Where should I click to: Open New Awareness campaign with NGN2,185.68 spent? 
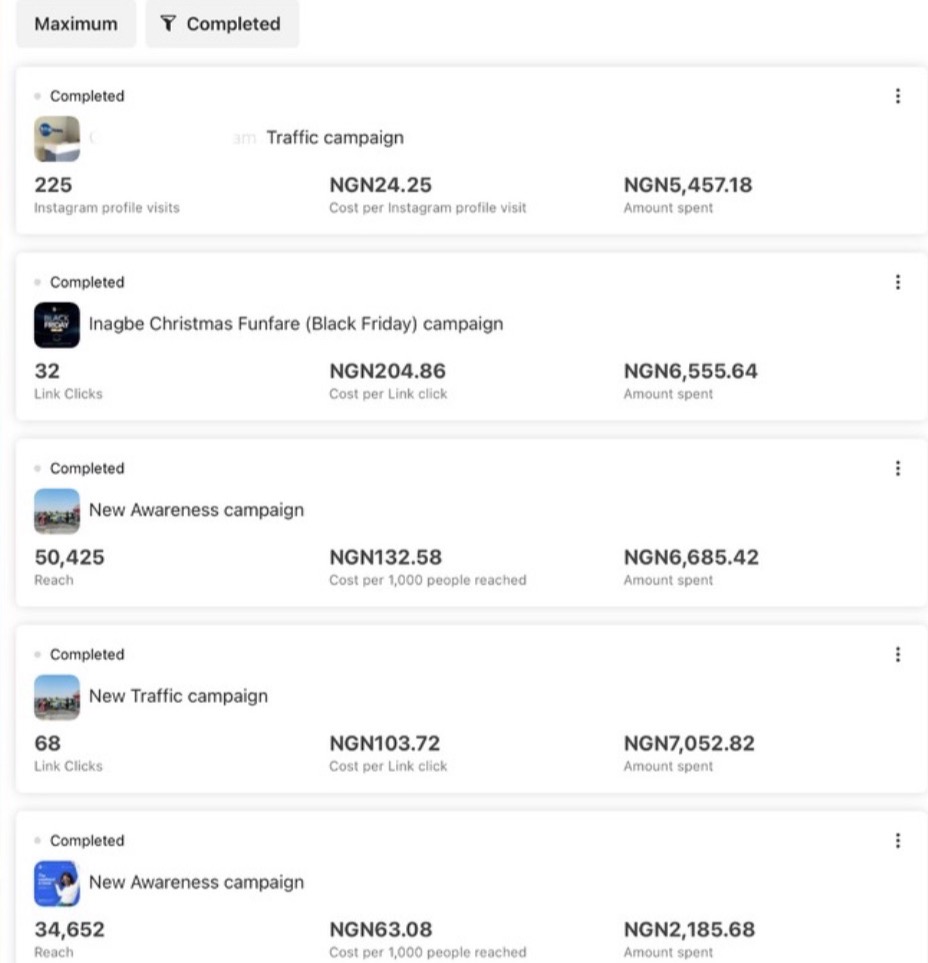click(196, 882)
